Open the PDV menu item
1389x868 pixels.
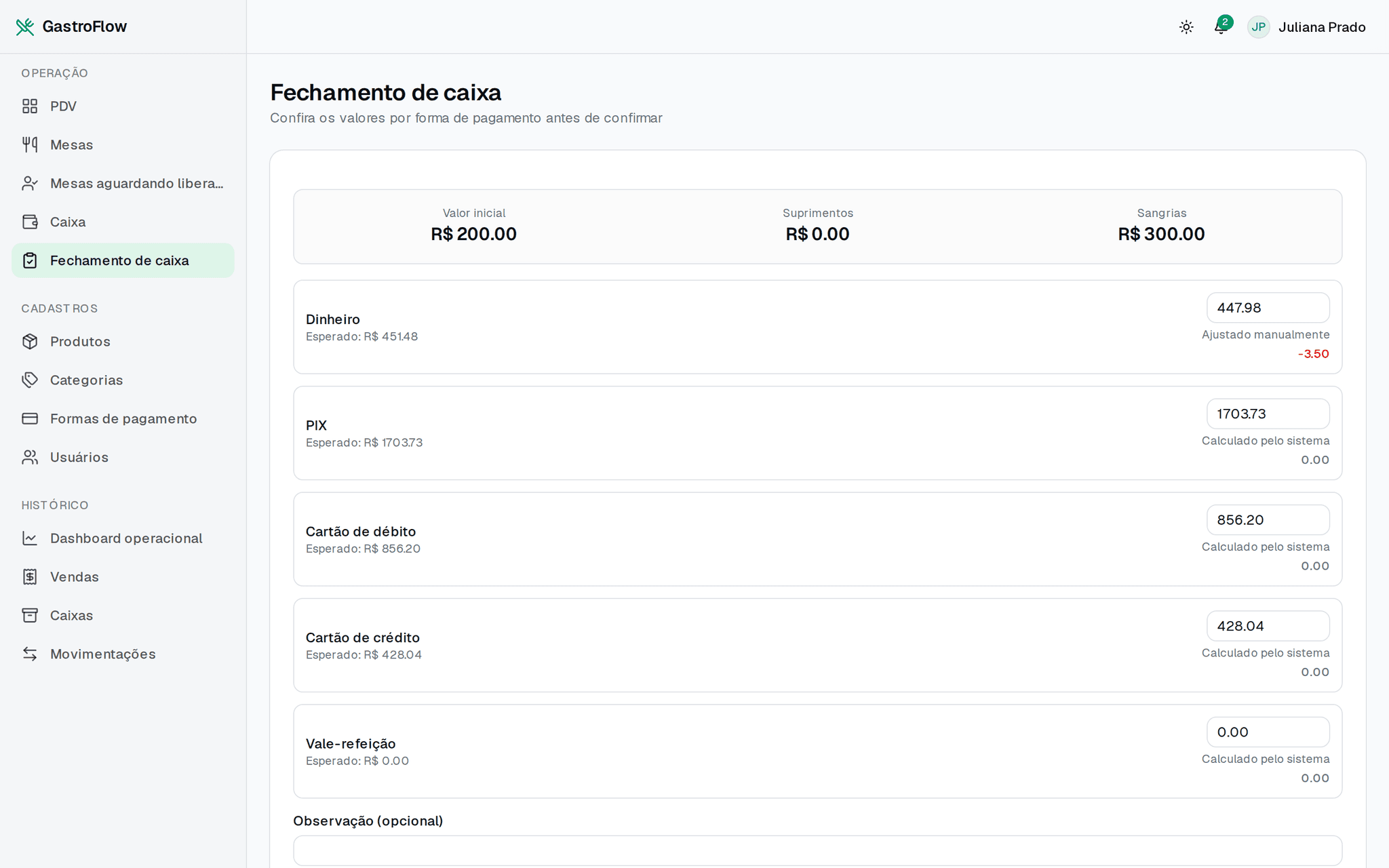tap(123, 106)
